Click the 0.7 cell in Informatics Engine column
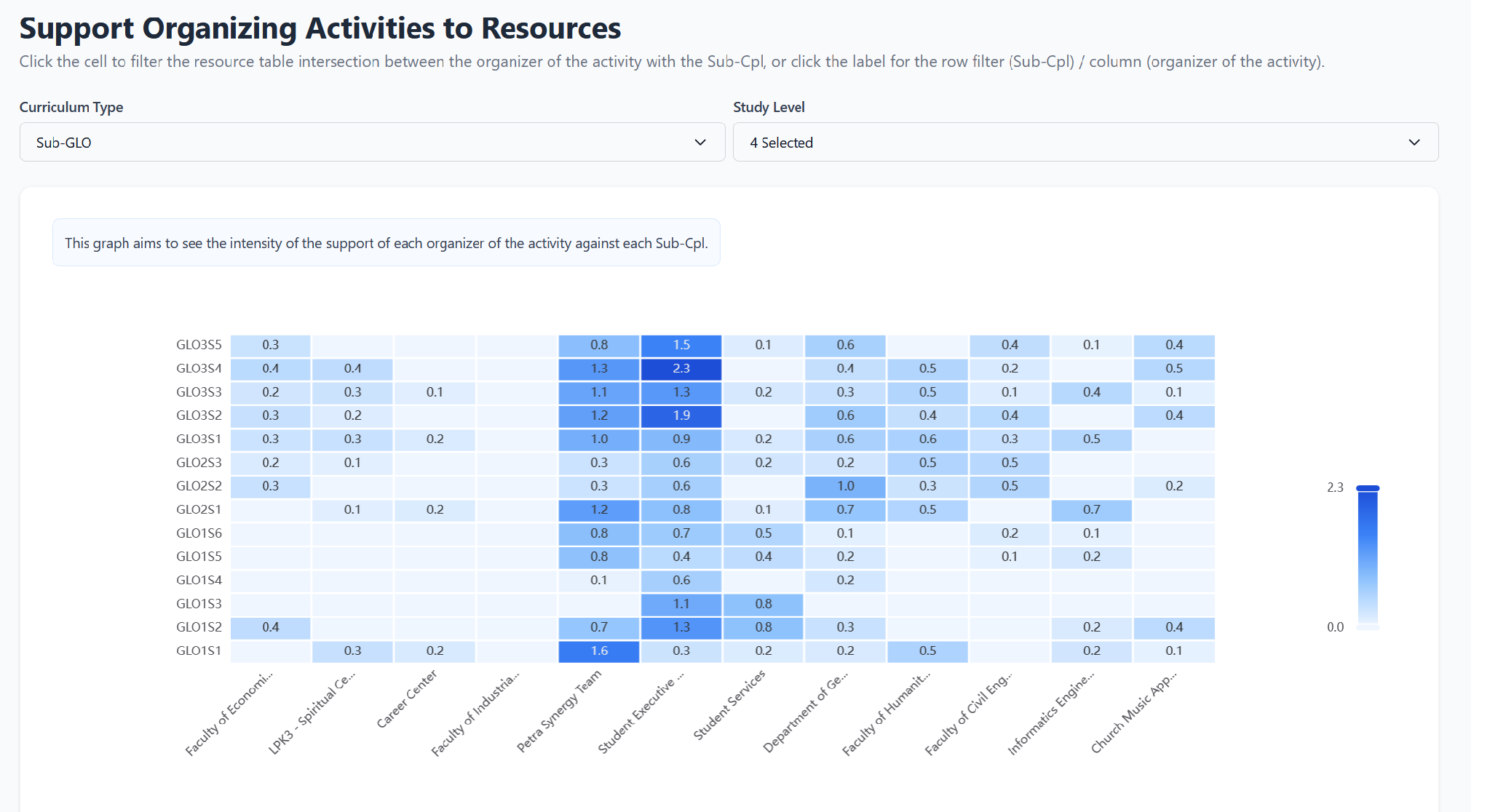1490x812 pixels. [x=1091, y=510]
